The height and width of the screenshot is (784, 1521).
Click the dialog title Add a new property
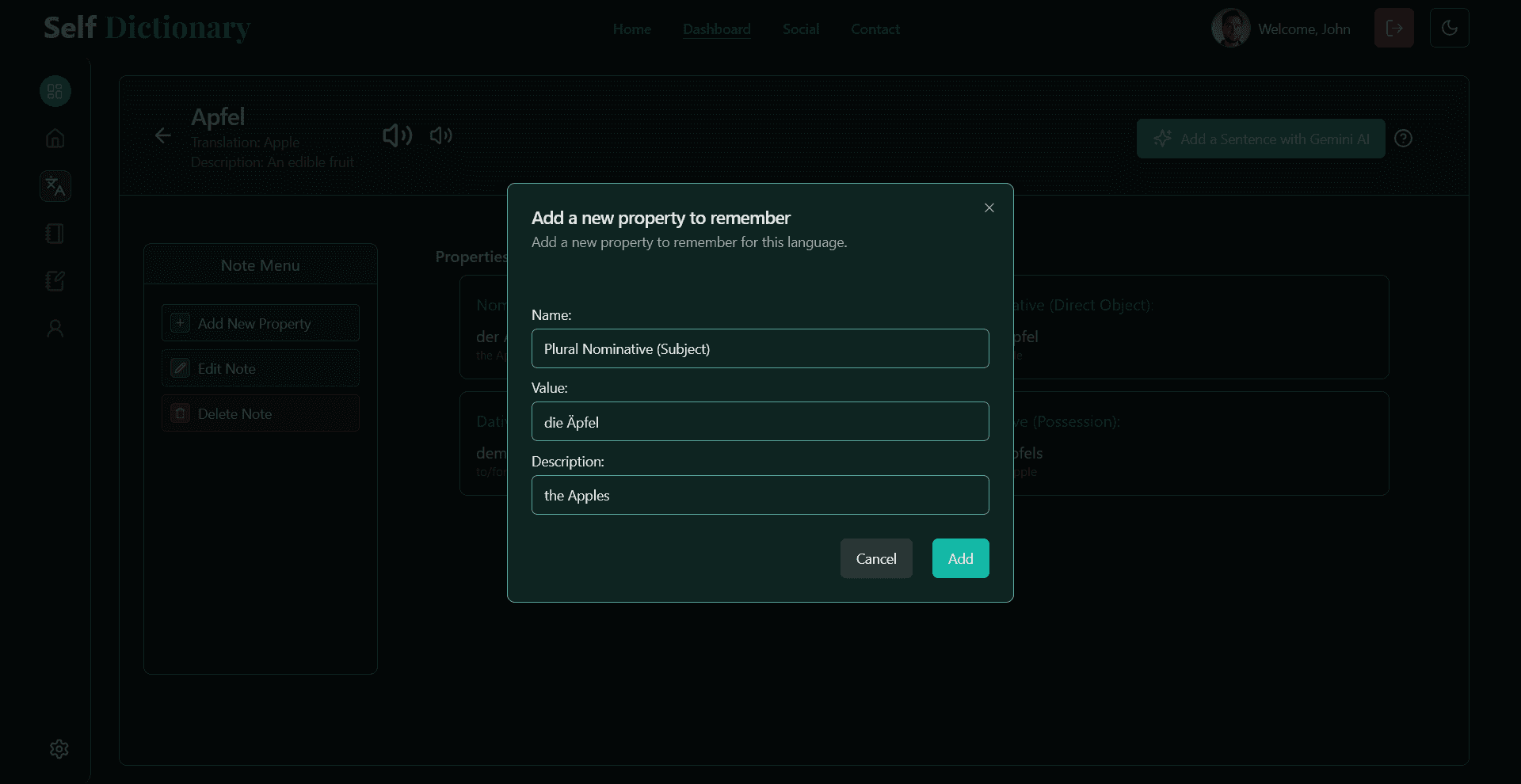coord(661,218)
